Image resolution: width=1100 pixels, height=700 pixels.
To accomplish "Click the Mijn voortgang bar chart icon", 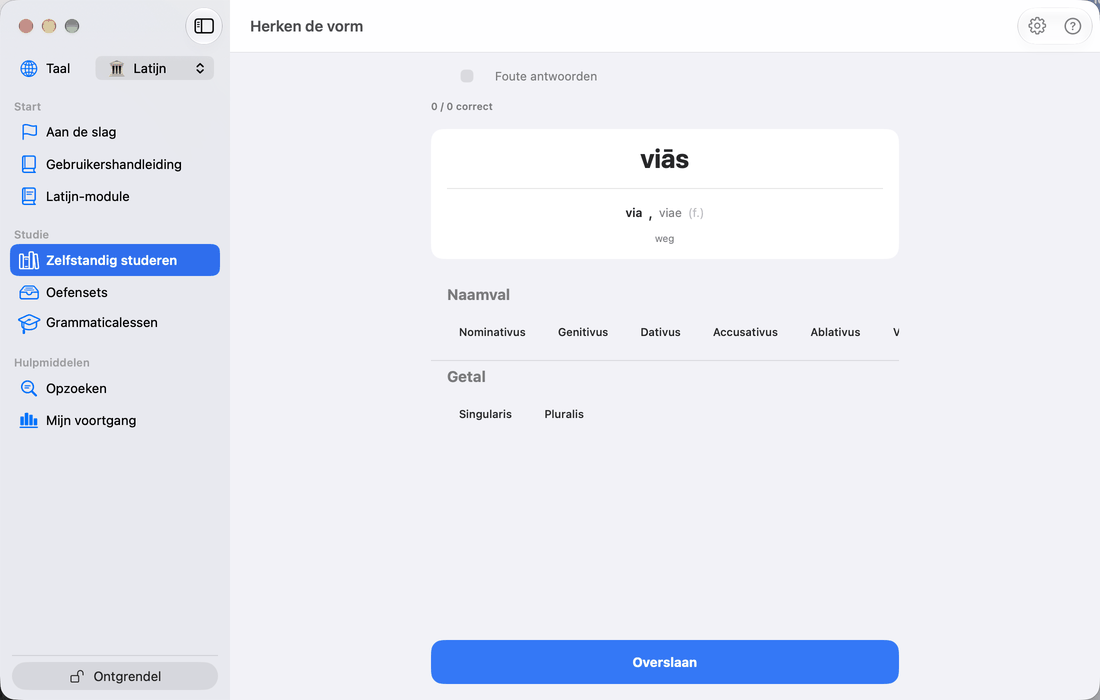I will pyautogui.click(x=29, y=420).
